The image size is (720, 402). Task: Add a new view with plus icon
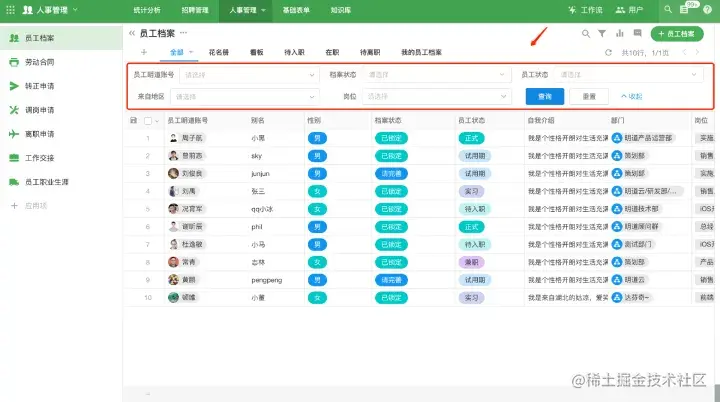click(x=144, y=52)
